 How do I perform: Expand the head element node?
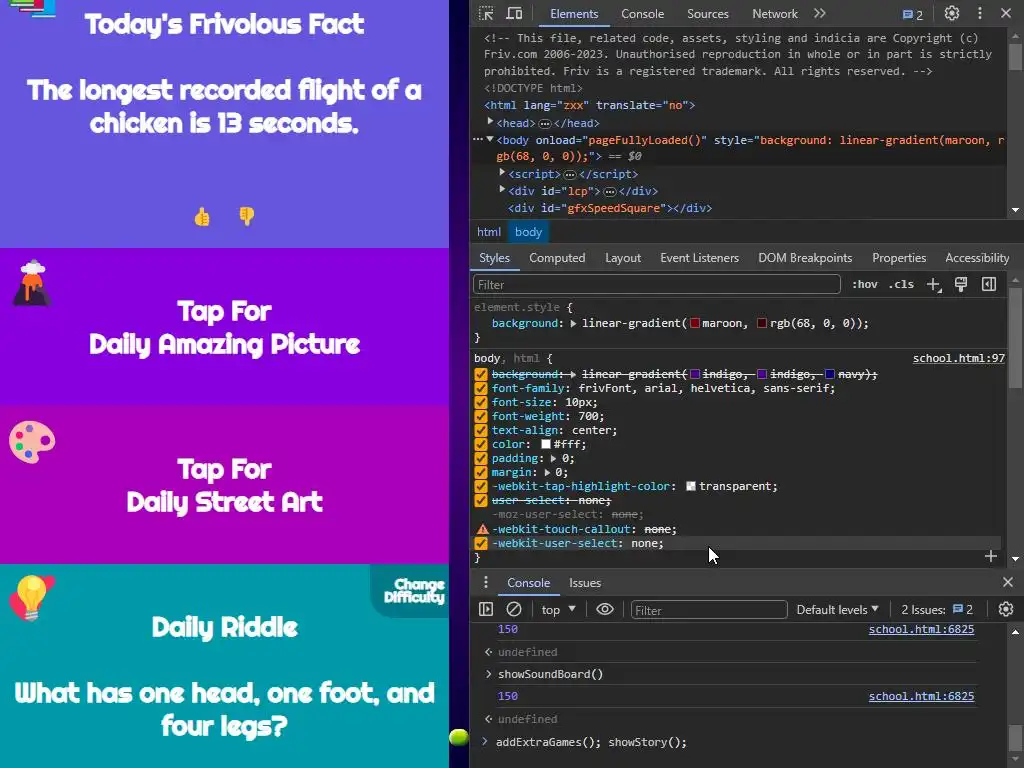tap(490, 122)
